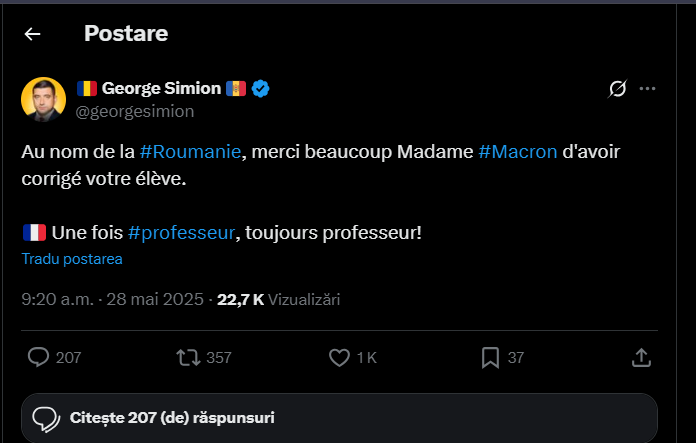Viewport: 696px width, 443px height.
Task: Open George Simion's profile picture
Action: pos(44,98)
